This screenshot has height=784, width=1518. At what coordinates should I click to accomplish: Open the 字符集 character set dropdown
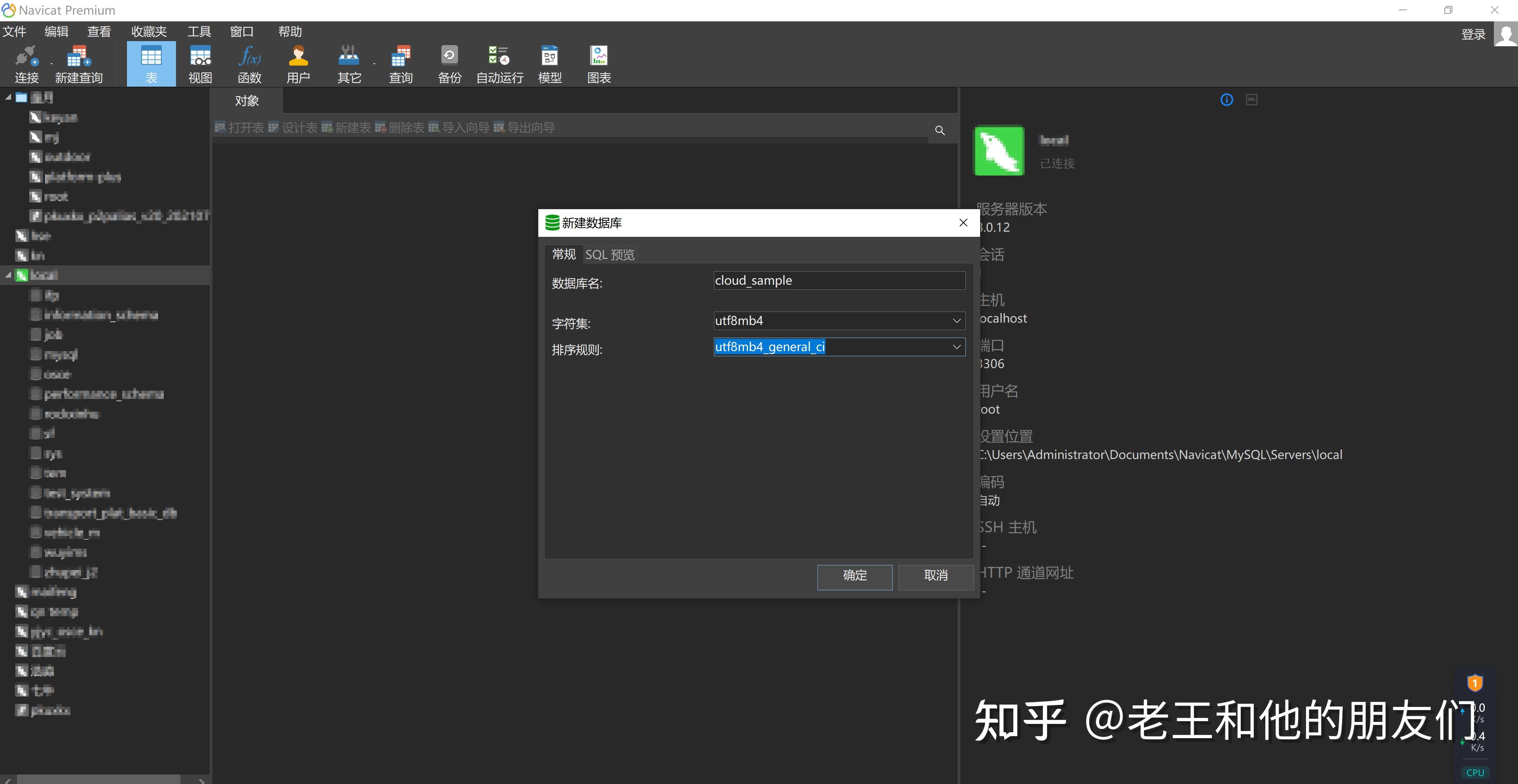coord(956,320)
